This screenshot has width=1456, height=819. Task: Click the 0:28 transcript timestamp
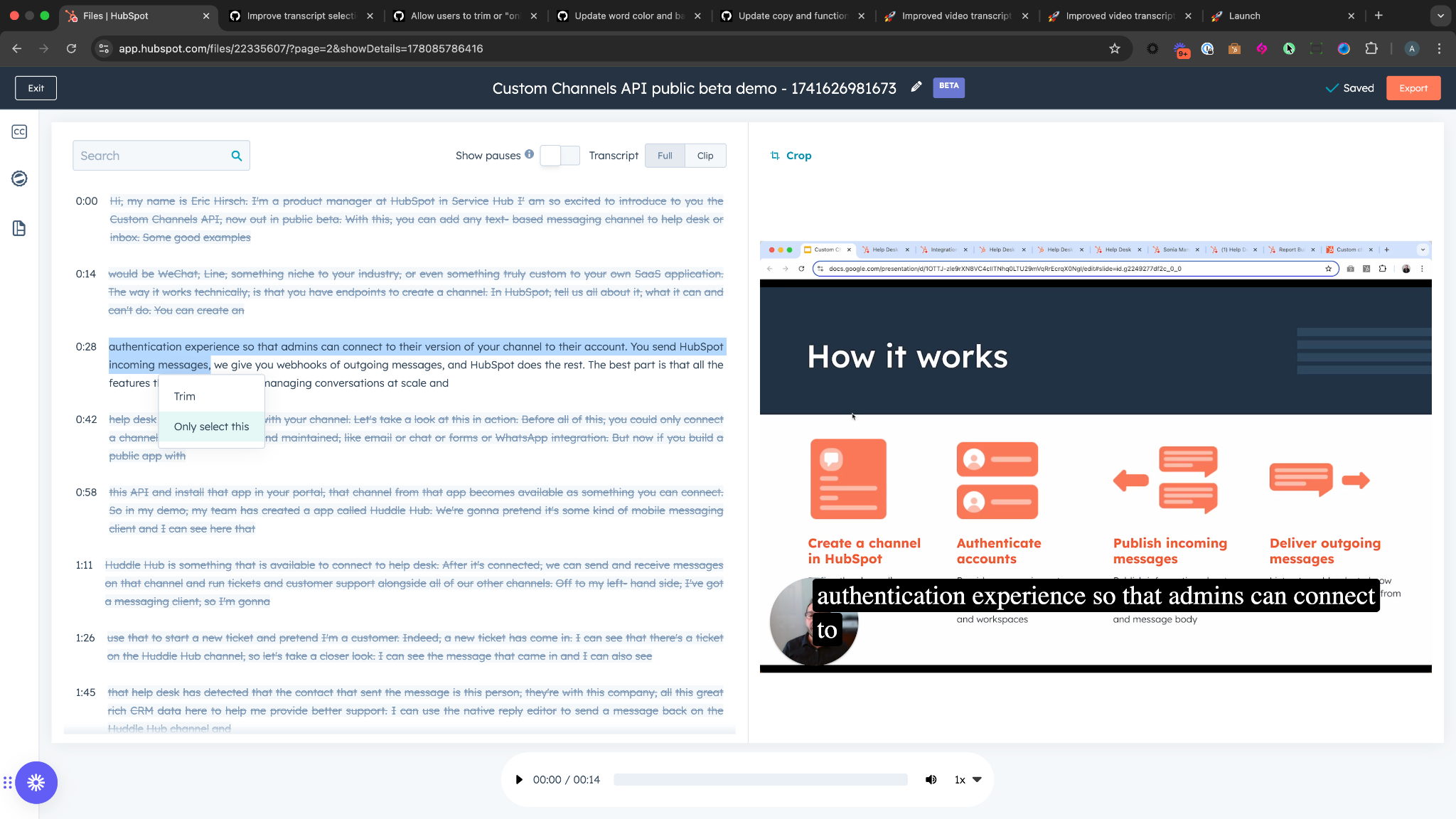click(86, 347)
